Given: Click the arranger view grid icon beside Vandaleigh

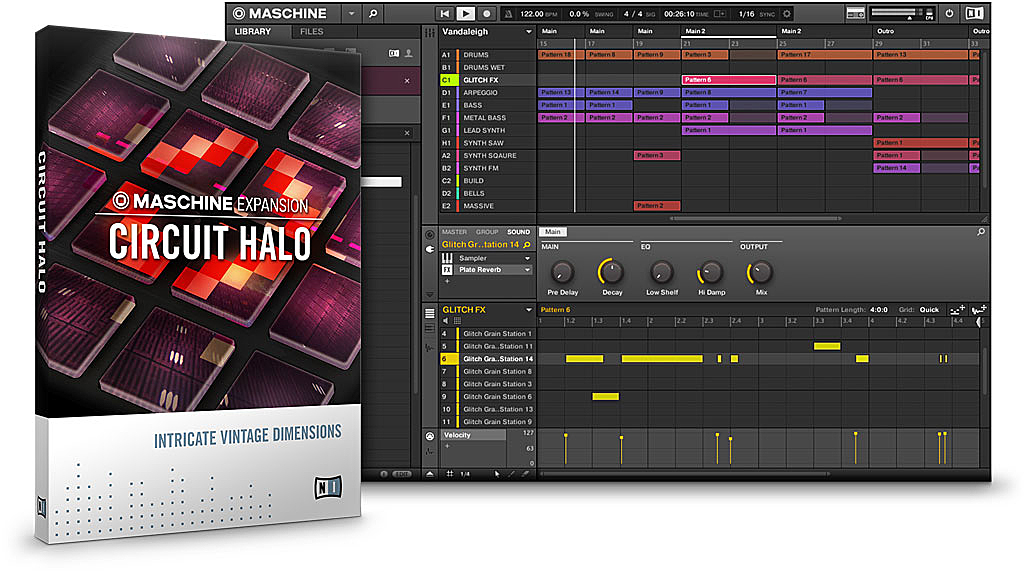Looking at the screenshot, I should [430, 33].
